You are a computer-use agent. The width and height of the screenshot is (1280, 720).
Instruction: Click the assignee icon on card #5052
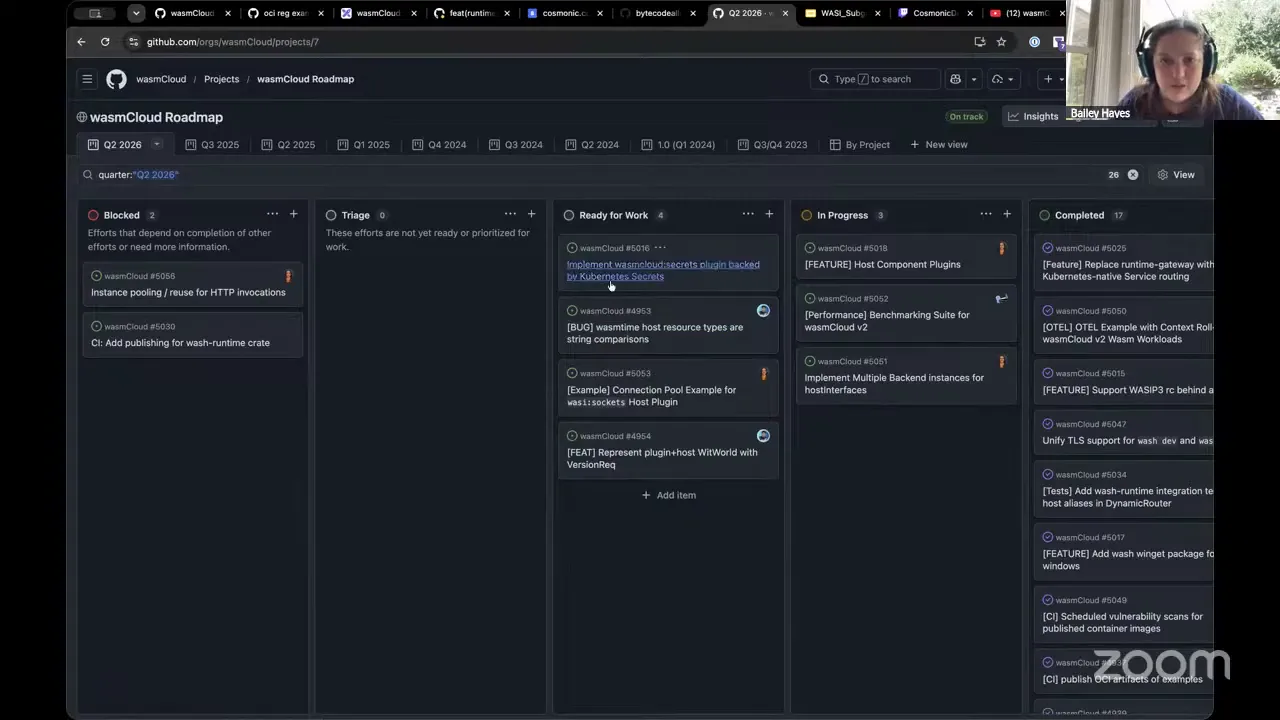1001,298
